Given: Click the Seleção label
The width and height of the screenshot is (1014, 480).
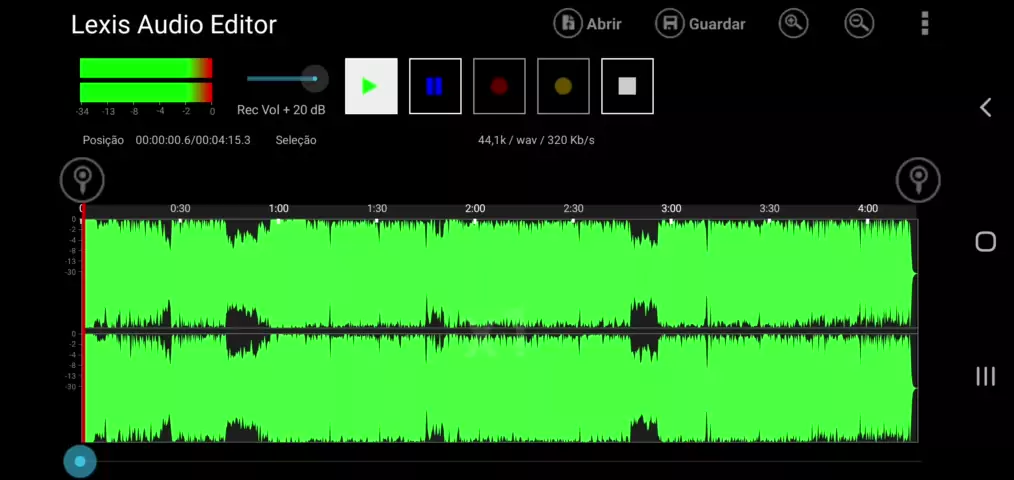Looking at the screenshot, I should click(296, 140).
